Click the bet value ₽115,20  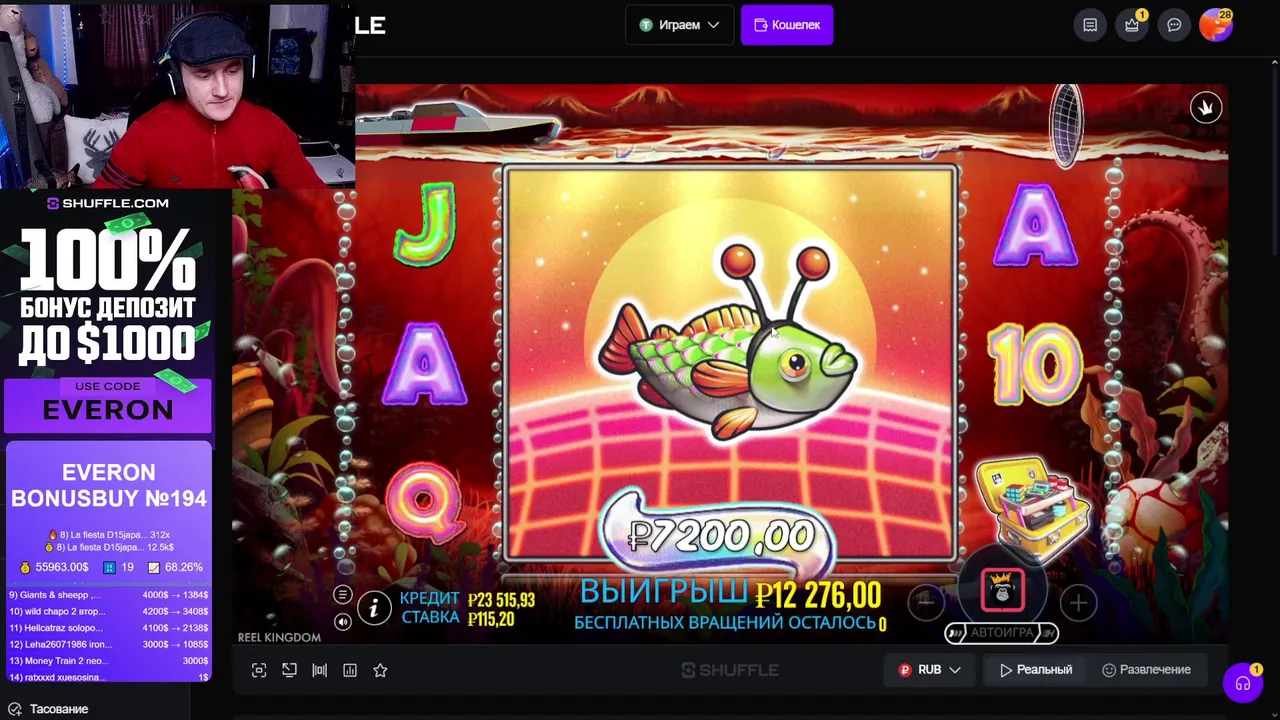(490, 620)
